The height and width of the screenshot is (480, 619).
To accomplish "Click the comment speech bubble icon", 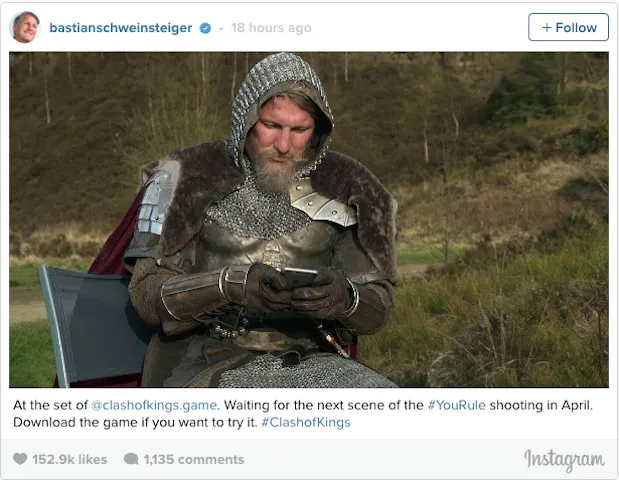I will click(x=131, y=459).
